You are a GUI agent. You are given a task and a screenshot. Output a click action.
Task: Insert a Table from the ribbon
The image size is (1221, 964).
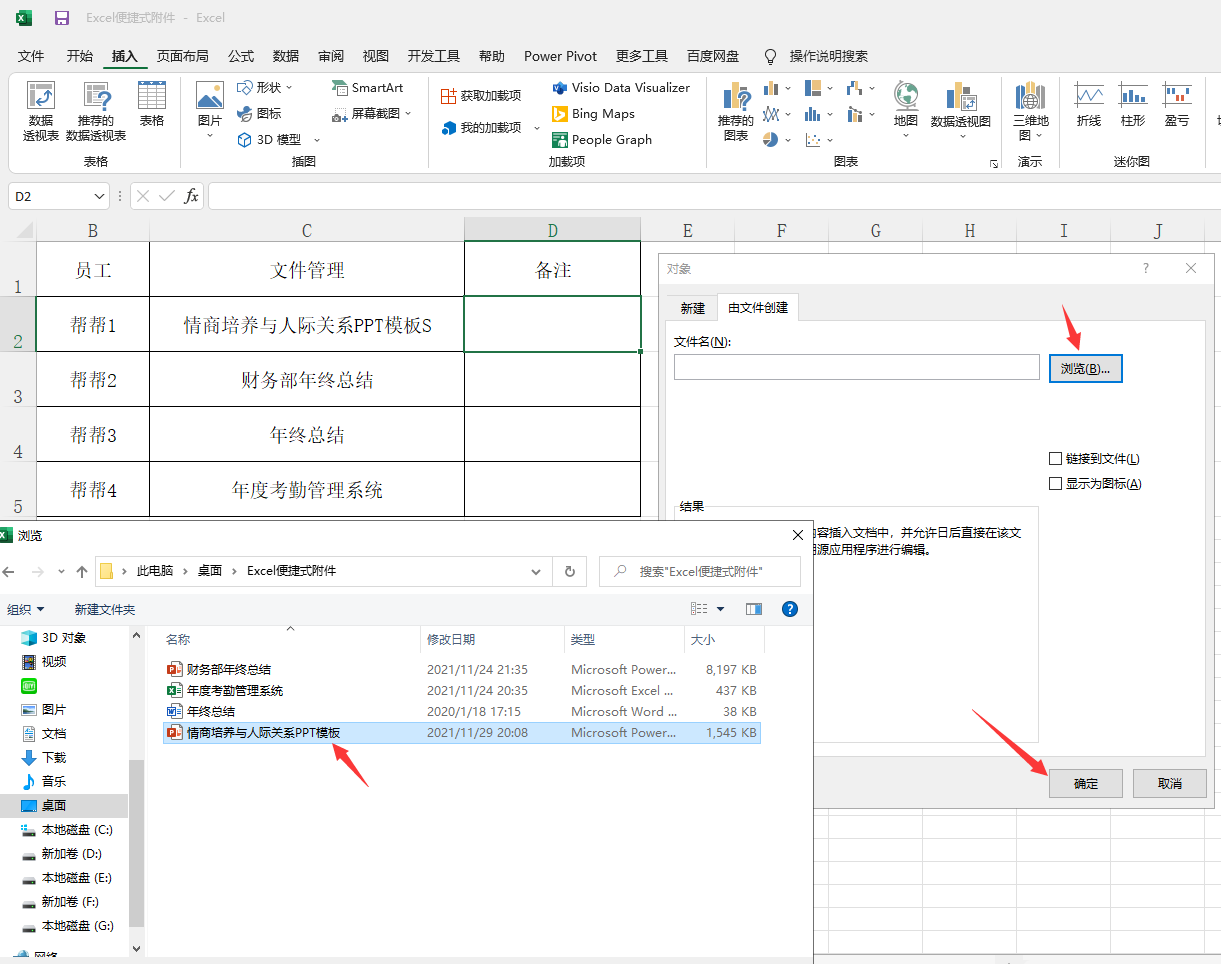coord(152,104)
